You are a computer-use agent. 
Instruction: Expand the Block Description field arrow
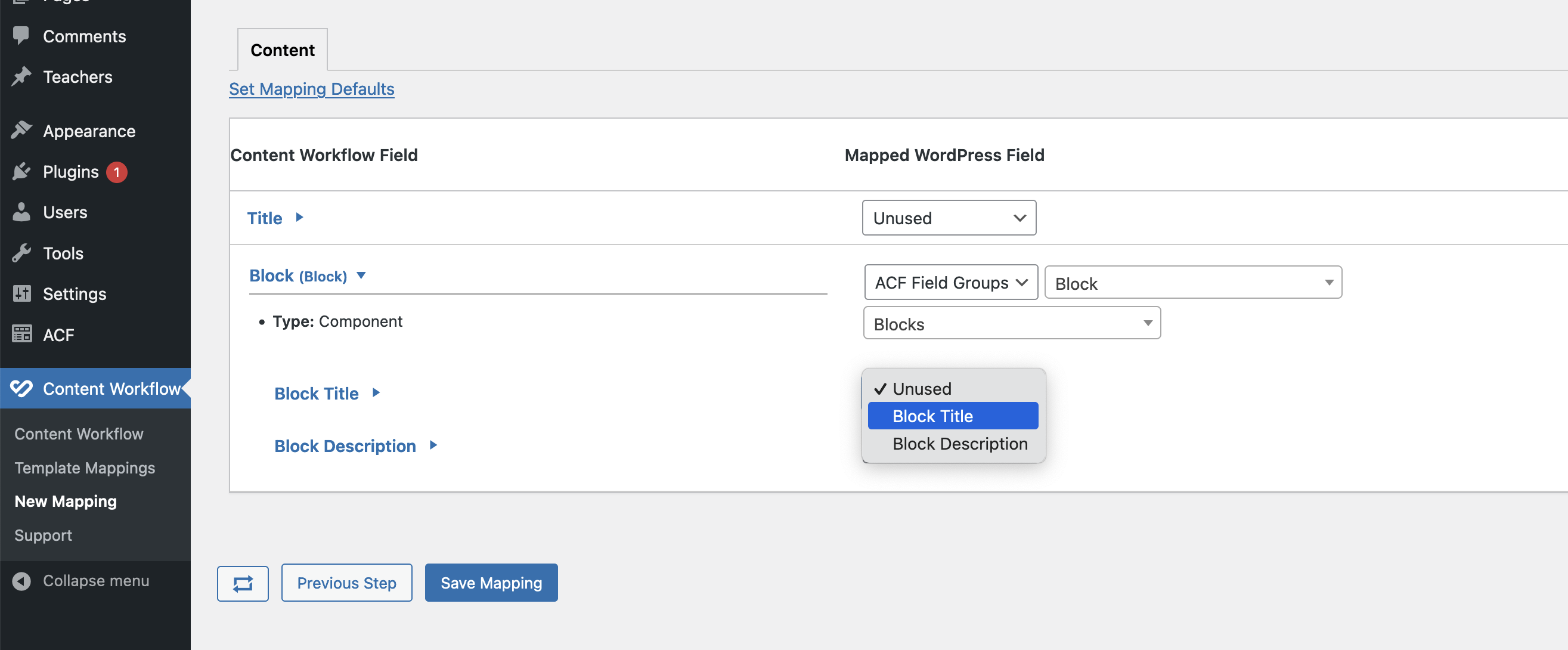pyautogui.click(x=433, y=445)
